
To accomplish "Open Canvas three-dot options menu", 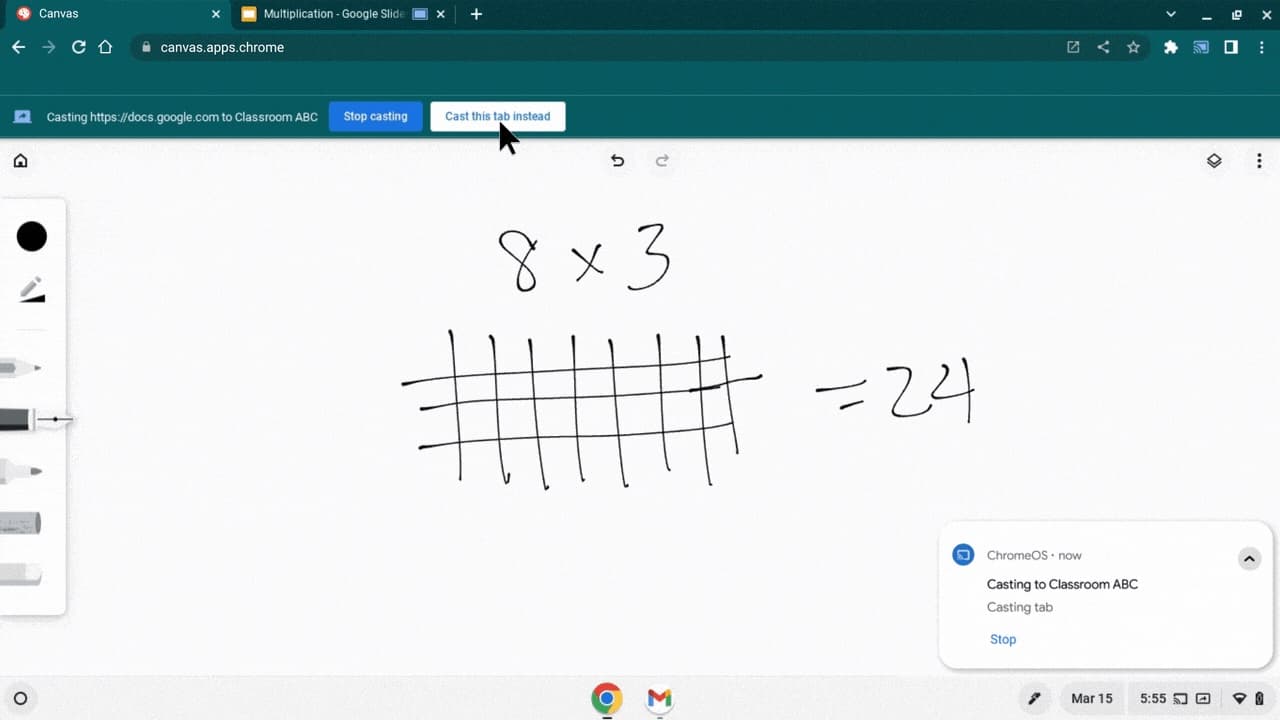I will pyautogui.click(x=1259, y=161).
